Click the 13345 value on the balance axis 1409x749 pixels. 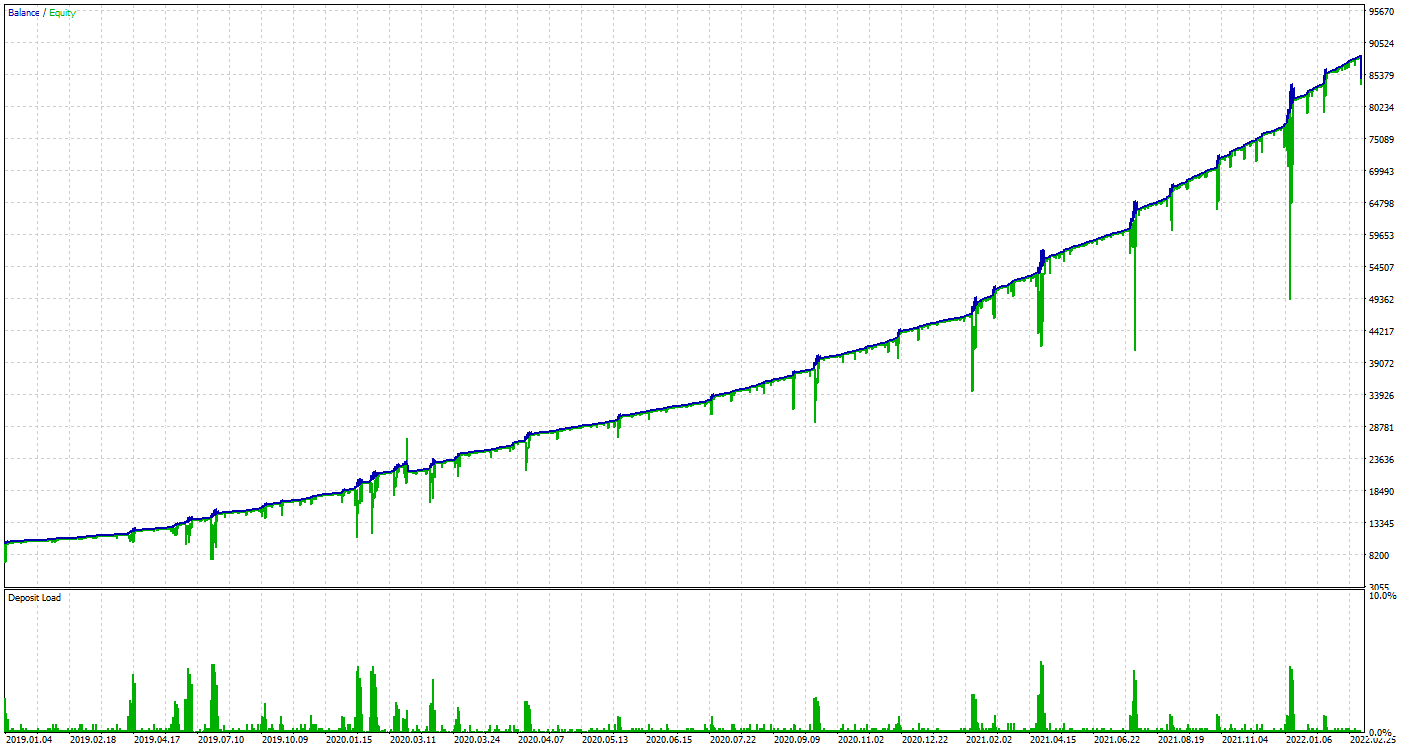(1381, 524)
